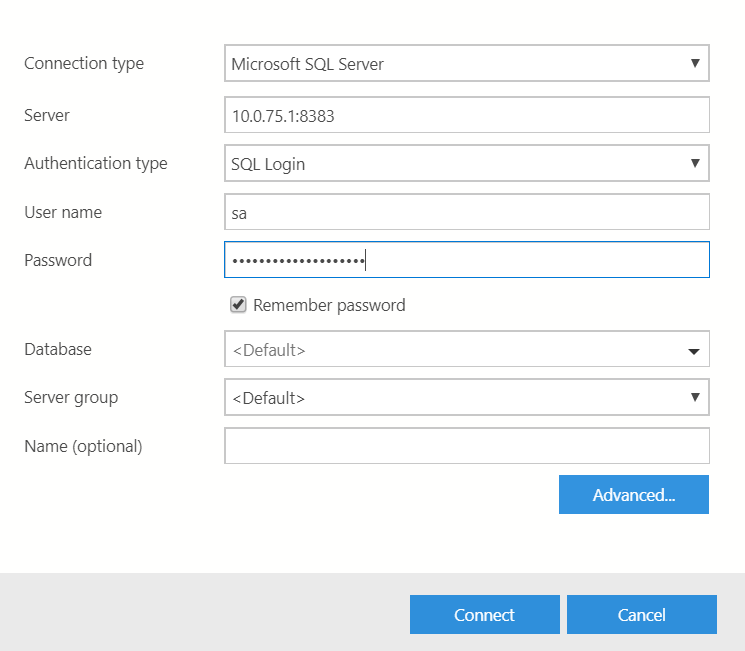Click the Server address input field
745x651 pixels.
[x=467, y=115]
